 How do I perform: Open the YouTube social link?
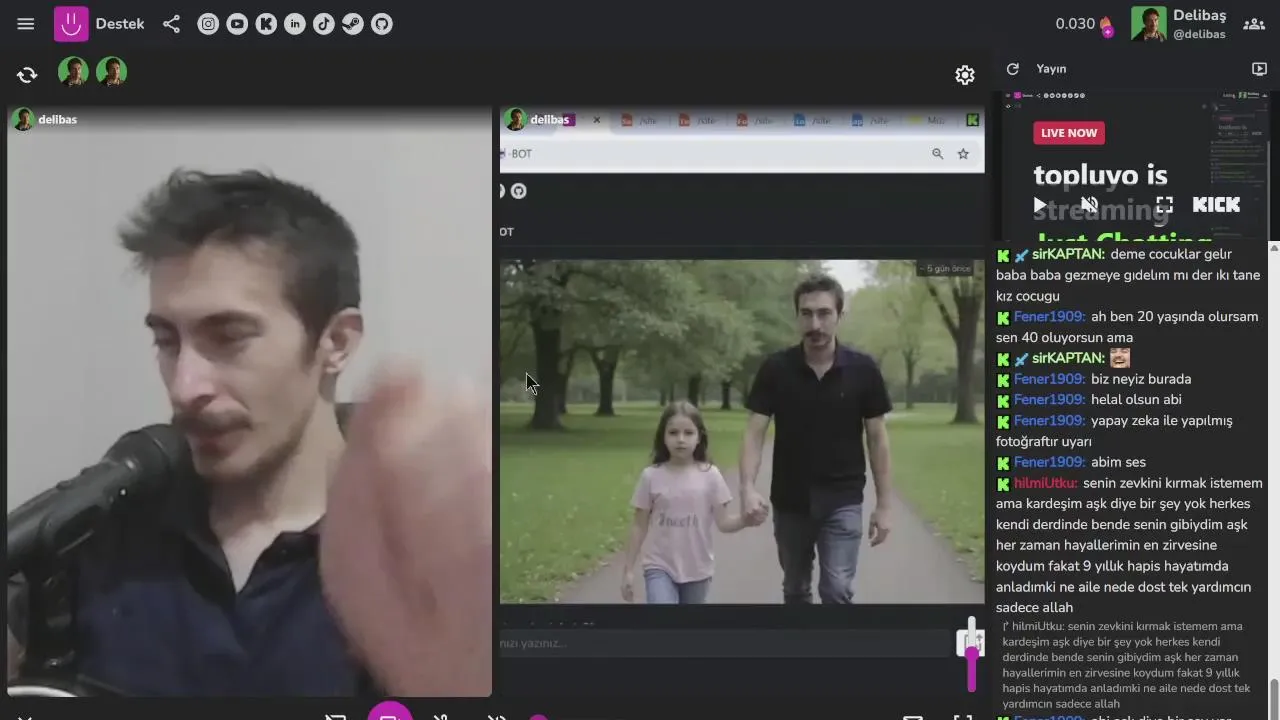[237, 24]
